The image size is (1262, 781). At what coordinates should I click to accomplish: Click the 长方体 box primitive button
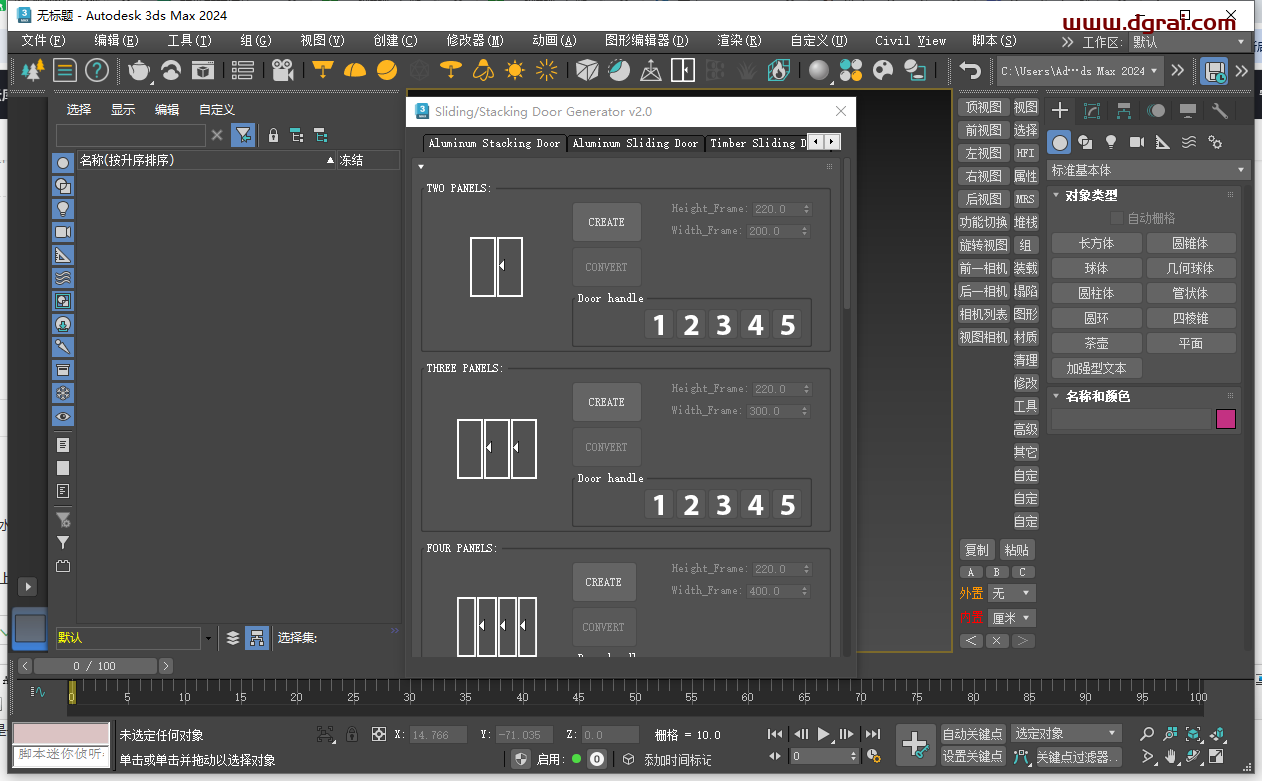click(x=1096, y=243)
